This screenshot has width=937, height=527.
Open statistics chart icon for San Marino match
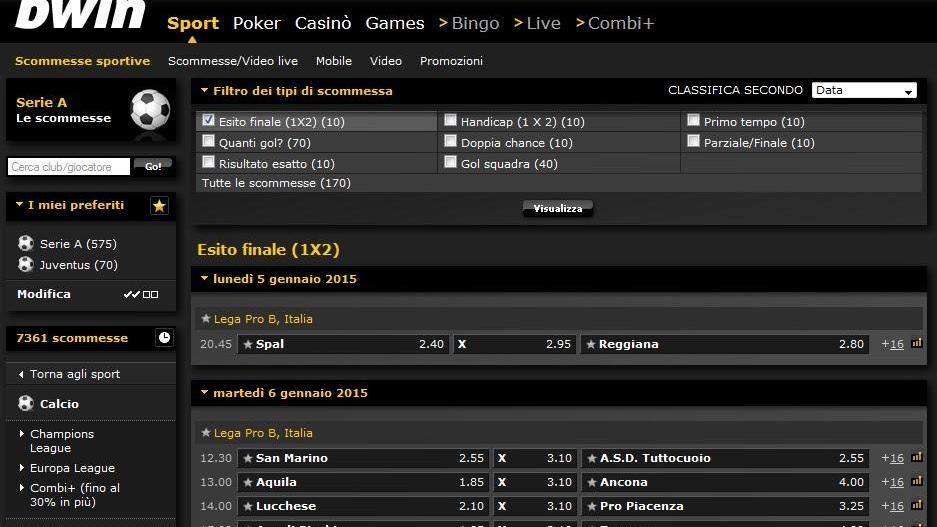click(917, 457)
